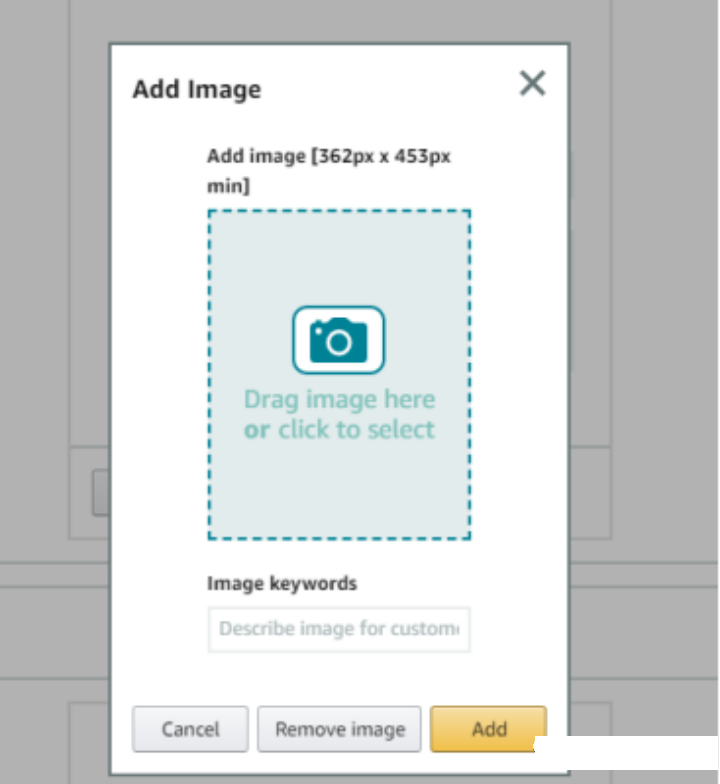Click the bold "or" word in upload prompt
The width and height of the screenshot is (720, 784).
click(257, 431)
